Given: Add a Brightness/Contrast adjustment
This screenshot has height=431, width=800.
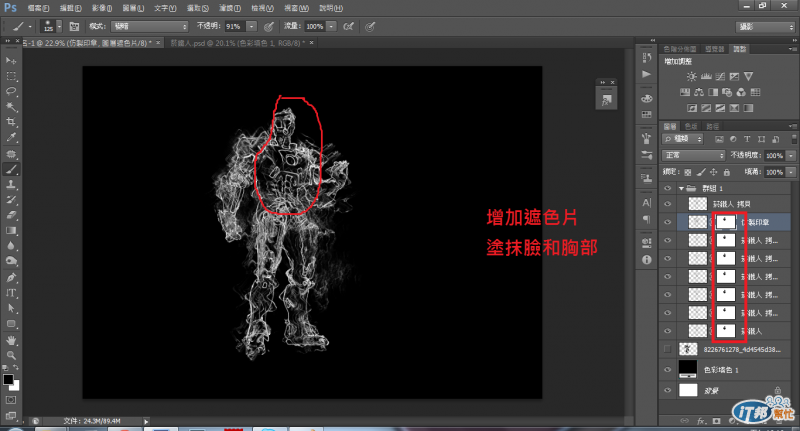Looking at the screenshot, I should (x=691, y=77).
